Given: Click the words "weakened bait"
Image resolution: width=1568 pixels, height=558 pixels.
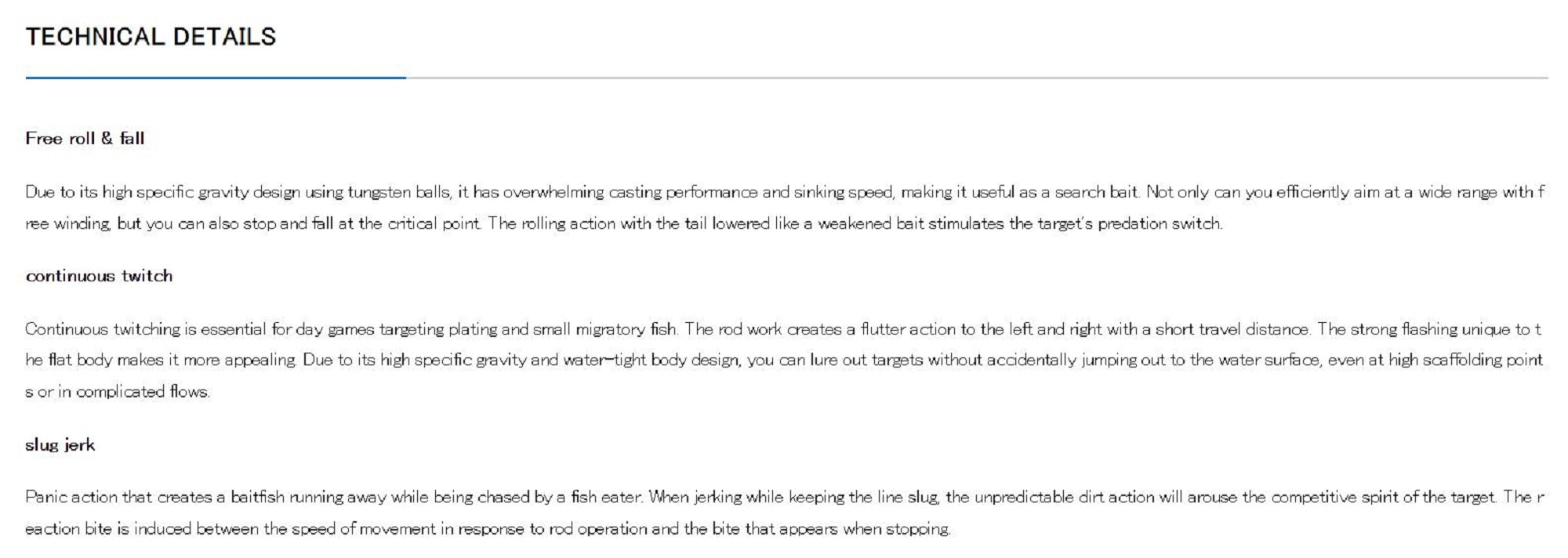Looking at the screenshot, I should [871, 224].
